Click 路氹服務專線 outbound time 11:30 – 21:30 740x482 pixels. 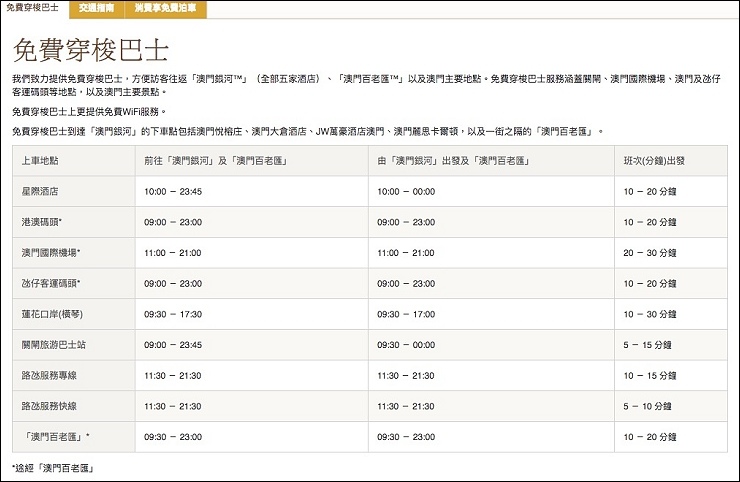coord(173,376)
